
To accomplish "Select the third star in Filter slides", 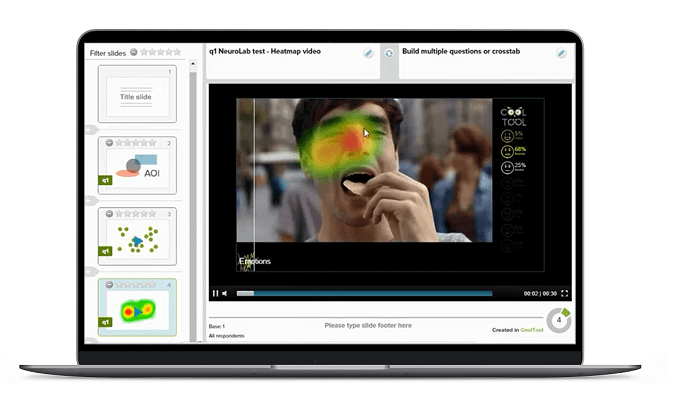I will [161, 52].
